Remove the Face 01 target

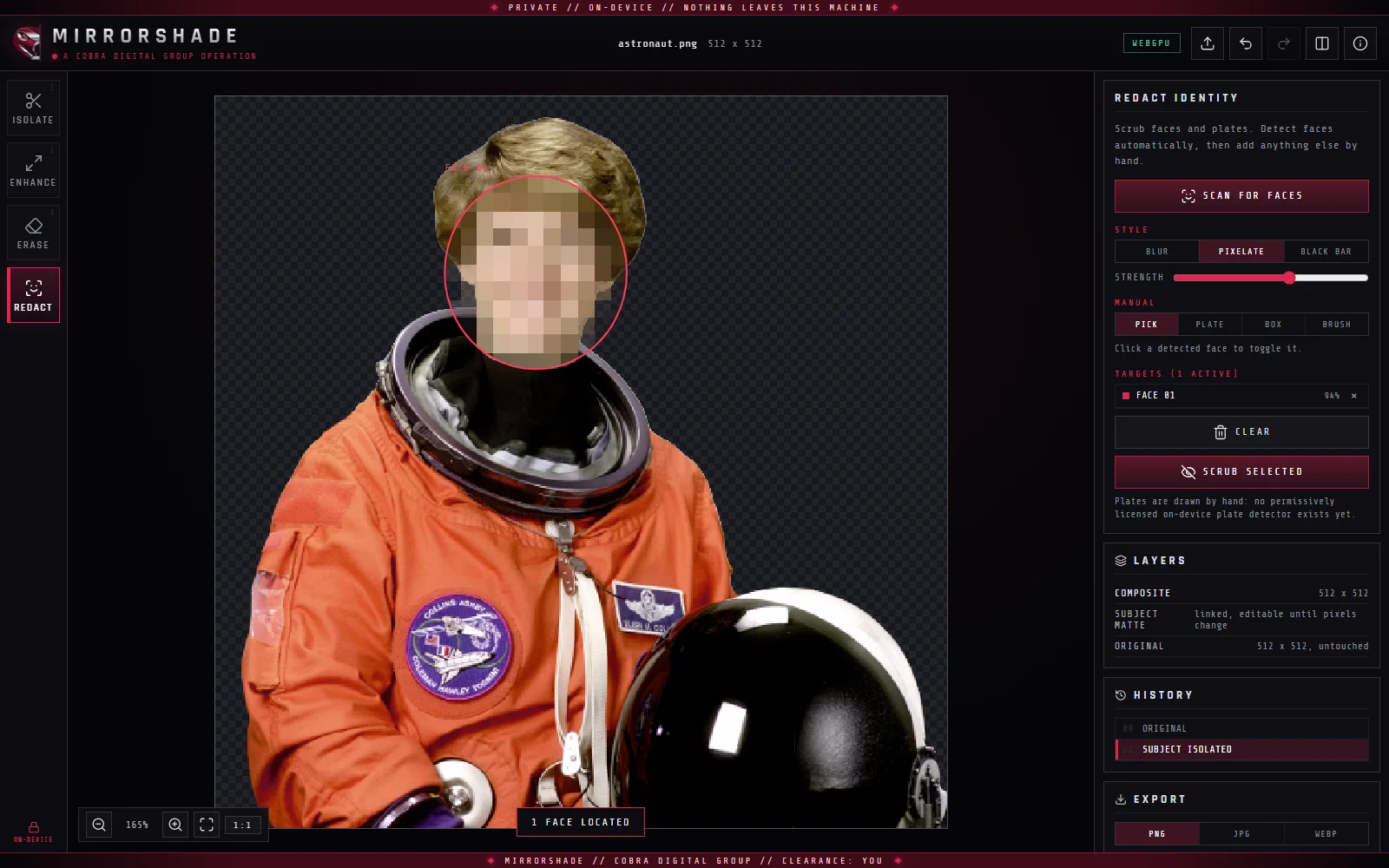(1353, 396)
